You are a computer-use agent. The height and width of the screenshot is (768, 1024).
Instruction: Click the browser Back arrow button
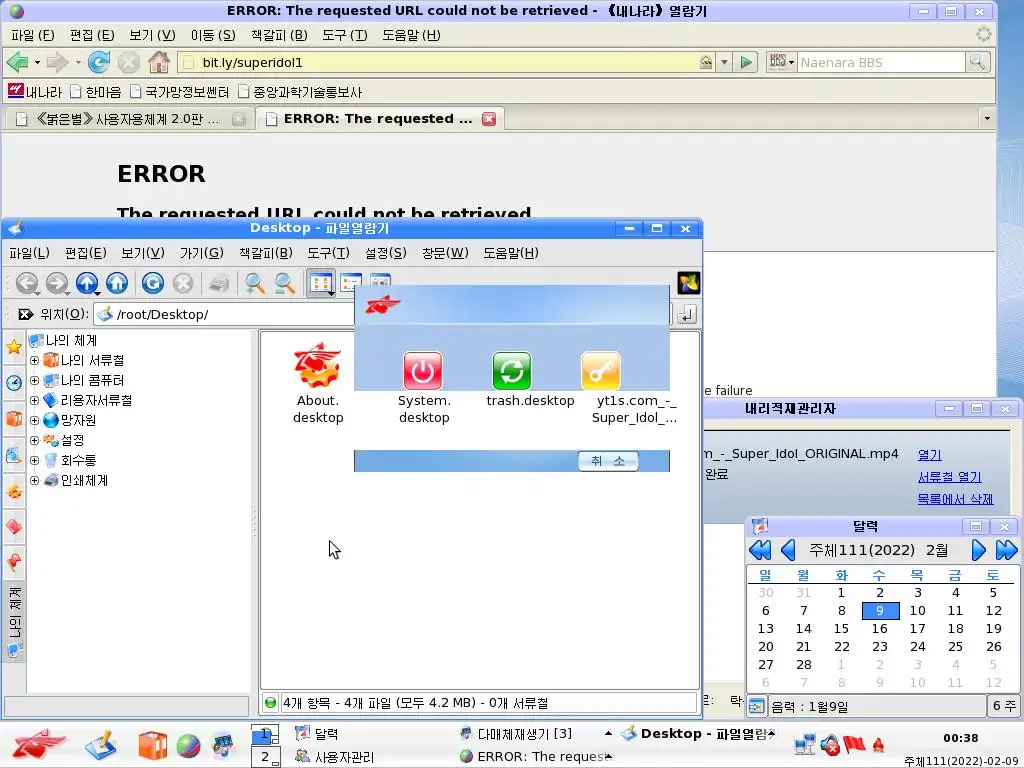18,63
